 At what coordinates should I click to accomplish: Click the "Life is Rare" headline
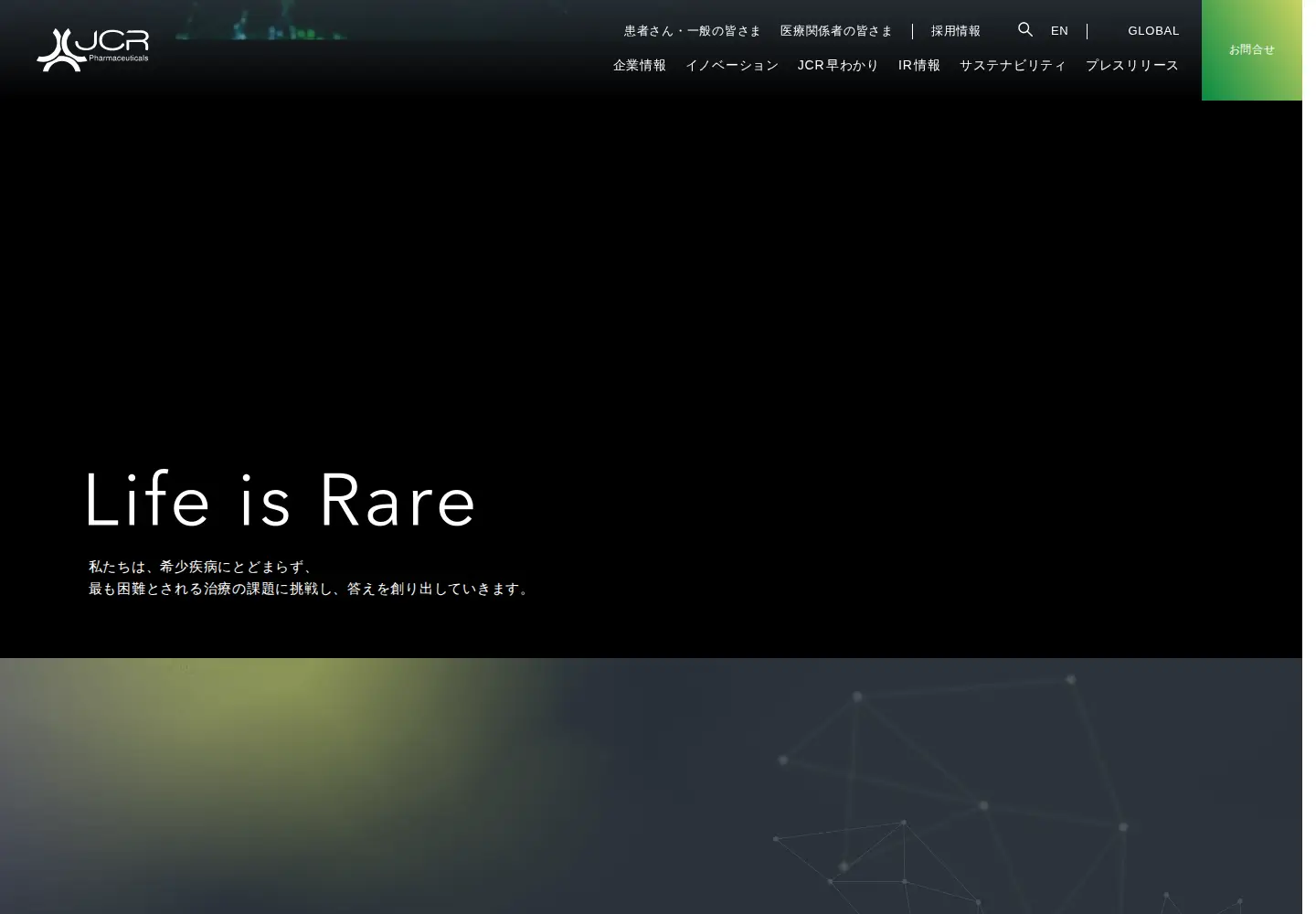[x=281, y=499]
